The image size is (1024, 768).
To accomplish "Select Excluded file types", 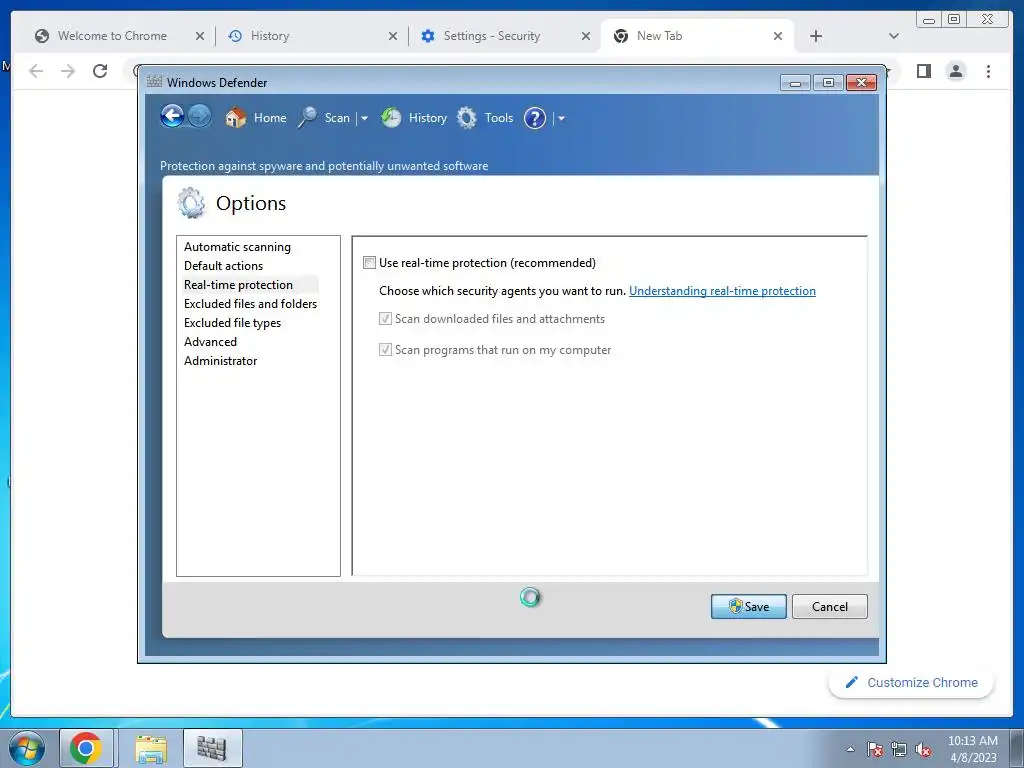I will pyautogui.click(x=232, y=323).
